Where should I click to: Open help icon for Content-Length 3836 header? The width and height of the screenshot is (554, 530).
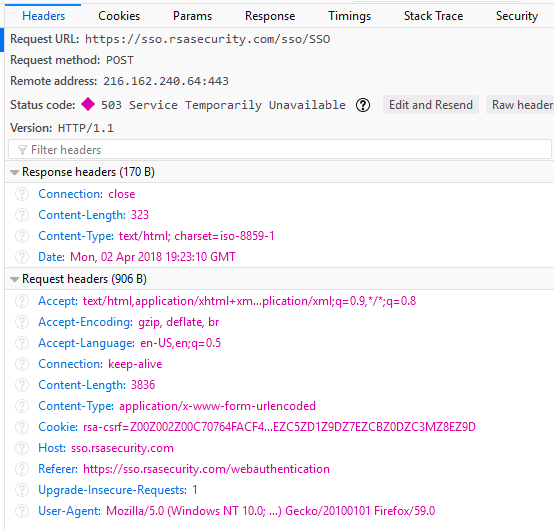[x=22, y=385]
